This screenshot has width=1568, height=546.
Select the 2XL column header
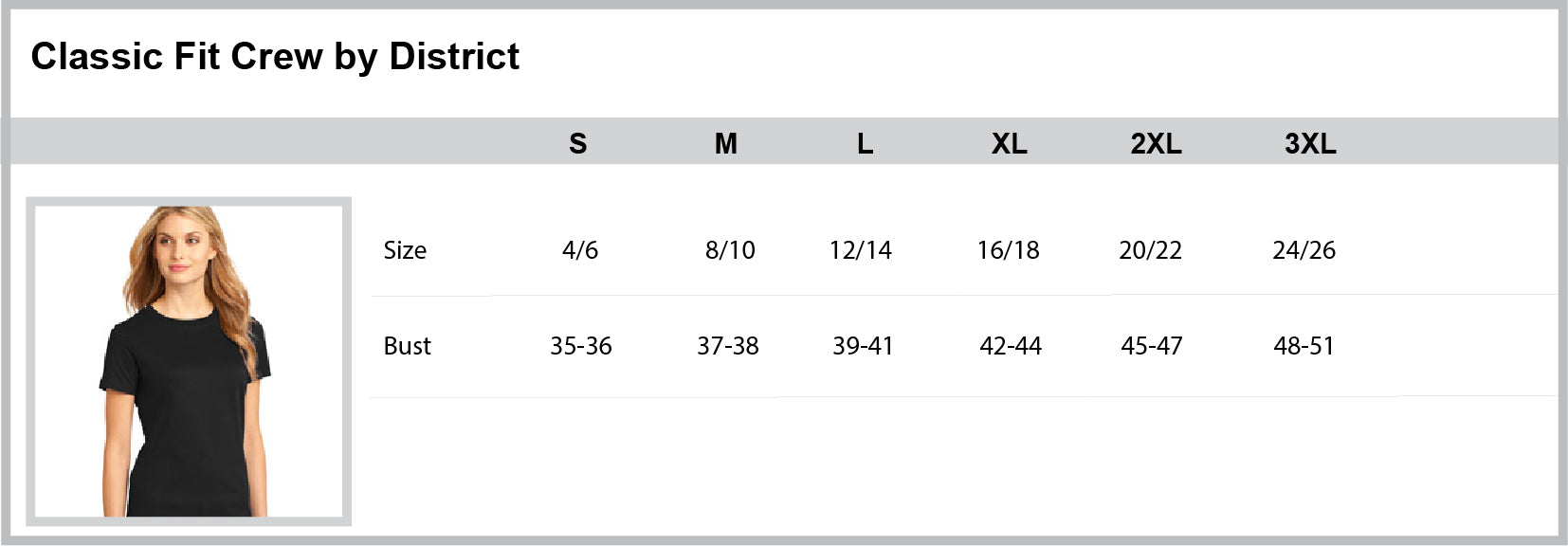tap(1156, 144)
